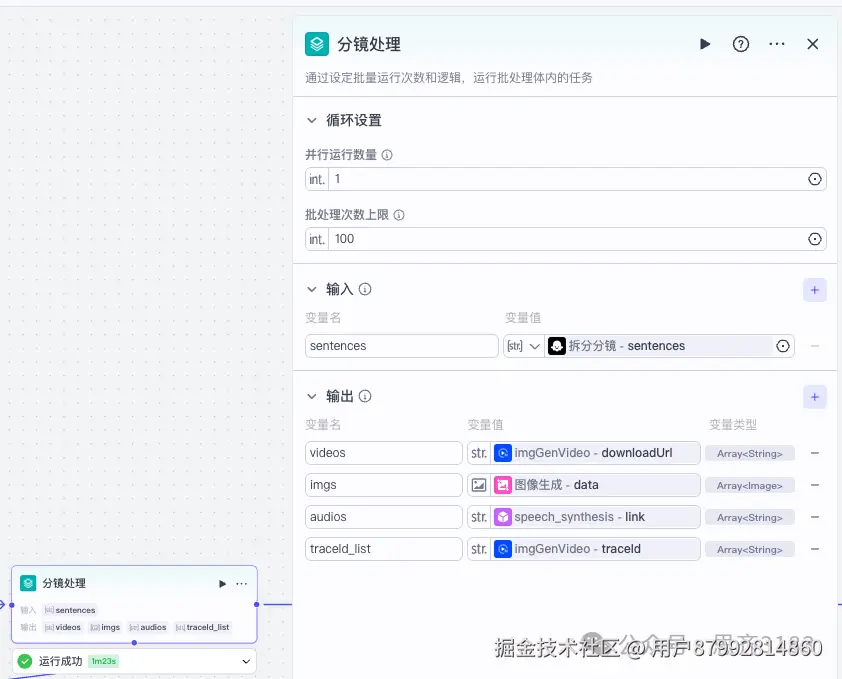Viewport: 842px width, 679px height.
Task: Delete the videos output row
Action: pyautogui.click(x=815, y=453)
